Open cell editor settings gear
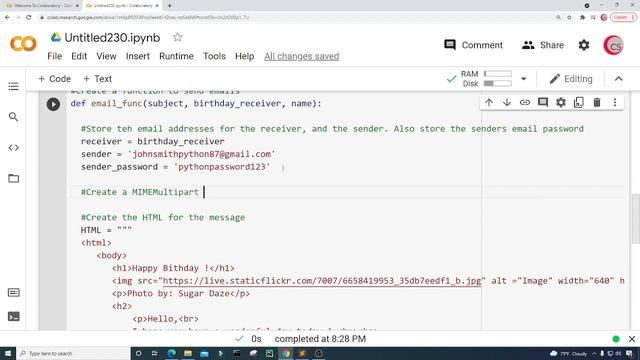 pos(561,102)
